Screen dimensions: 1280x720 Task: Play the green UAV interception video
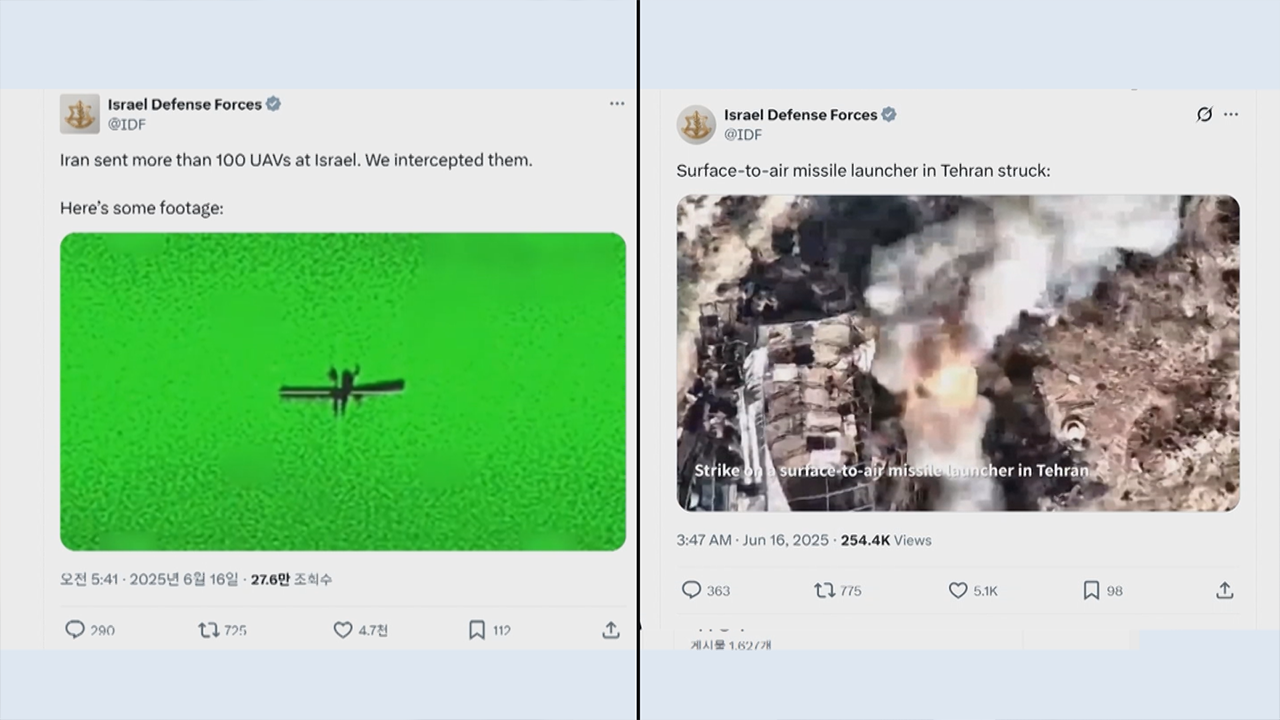[x=343, y=391]
